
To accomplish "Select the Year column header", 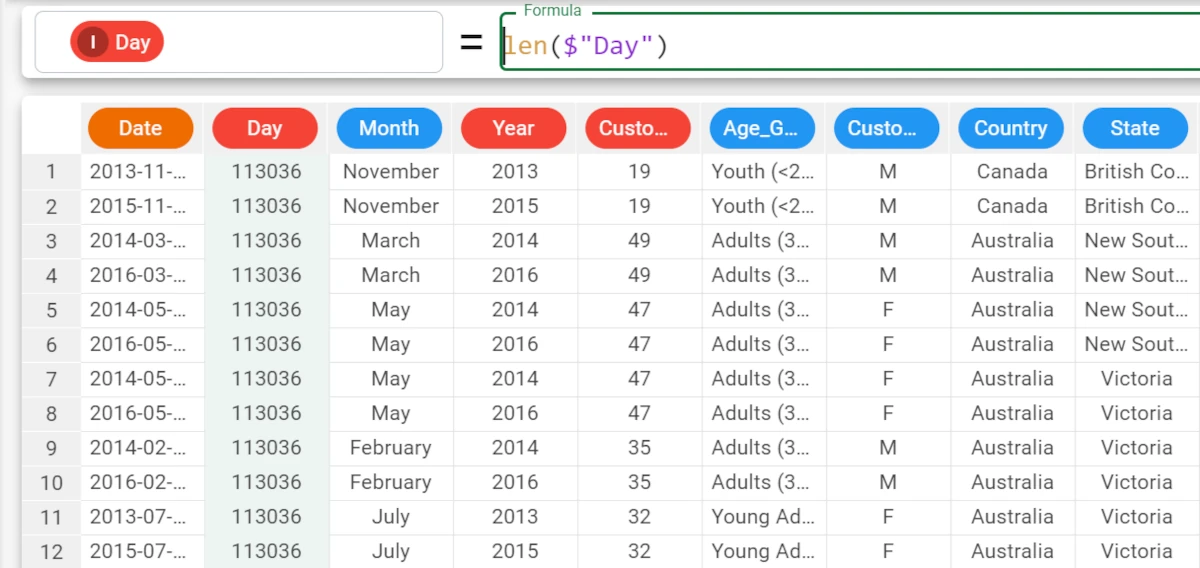I will (513, 128).
